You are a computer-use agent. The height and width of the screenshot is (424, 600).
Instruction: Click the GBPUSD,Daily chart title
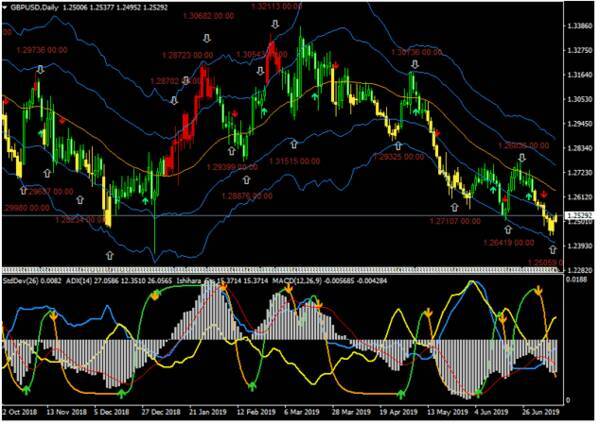coord(34,7)
